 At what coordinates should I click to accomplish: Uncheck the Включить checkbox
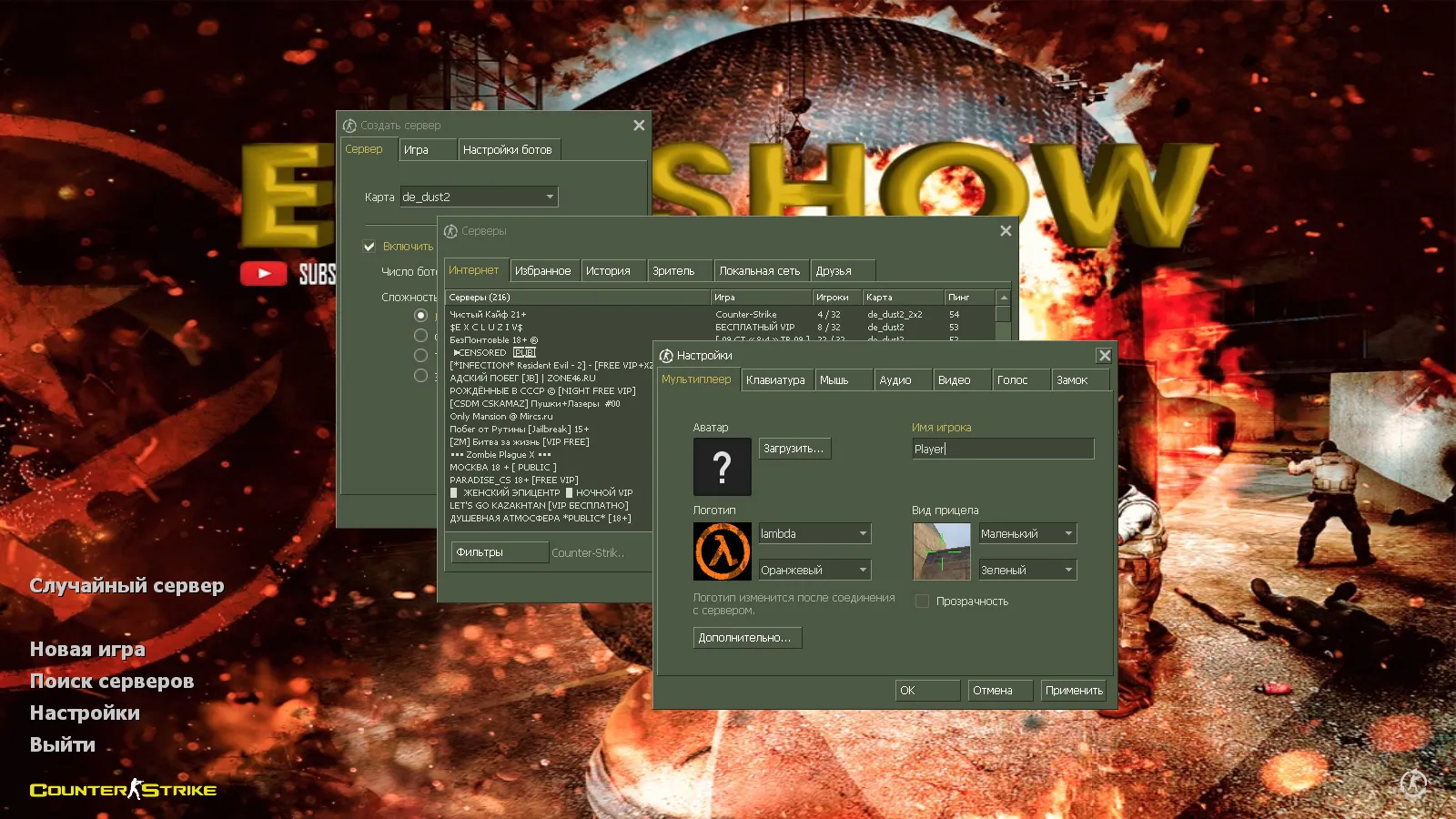coord(369,246)
